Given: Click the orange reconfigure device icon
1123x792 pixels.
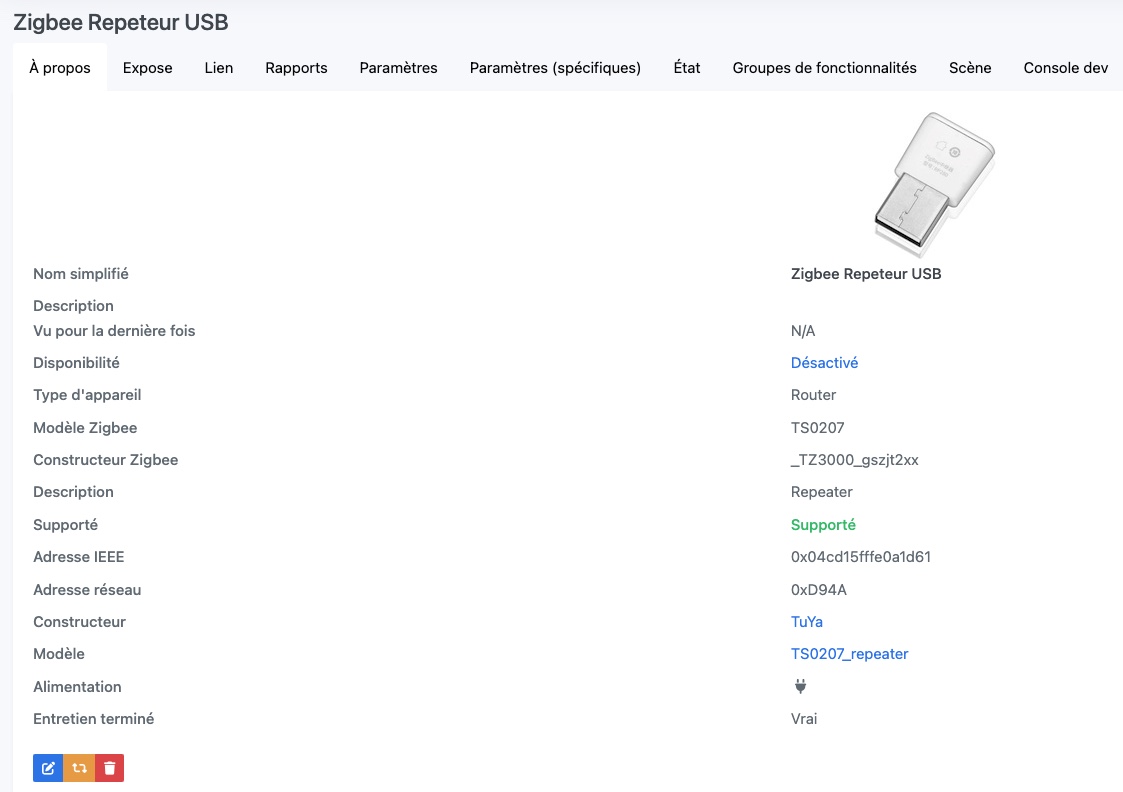Looking at the screenshot, I should pyautogui.click(x=79, y=768).
